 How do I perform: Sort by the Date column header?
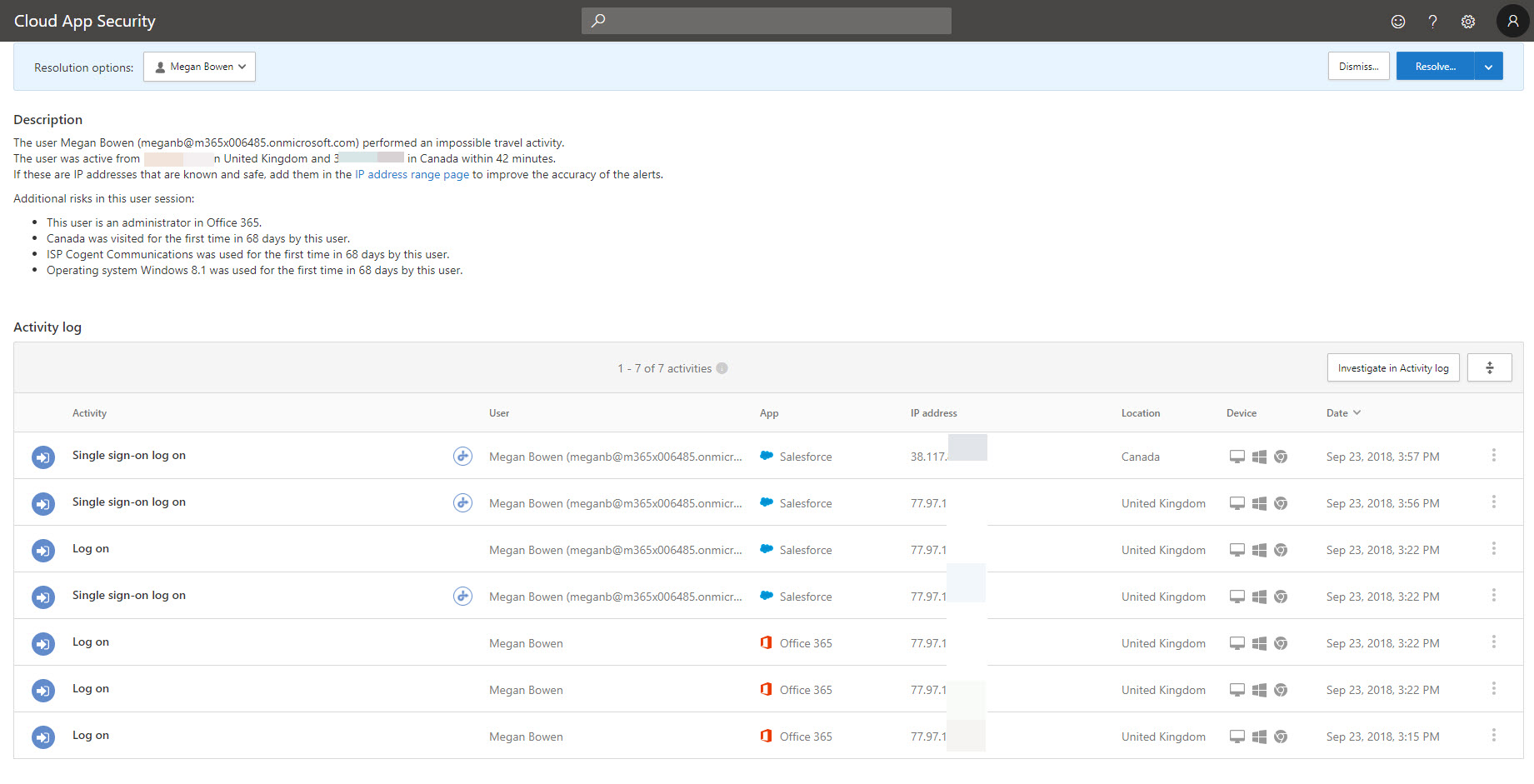[1343, 413]
